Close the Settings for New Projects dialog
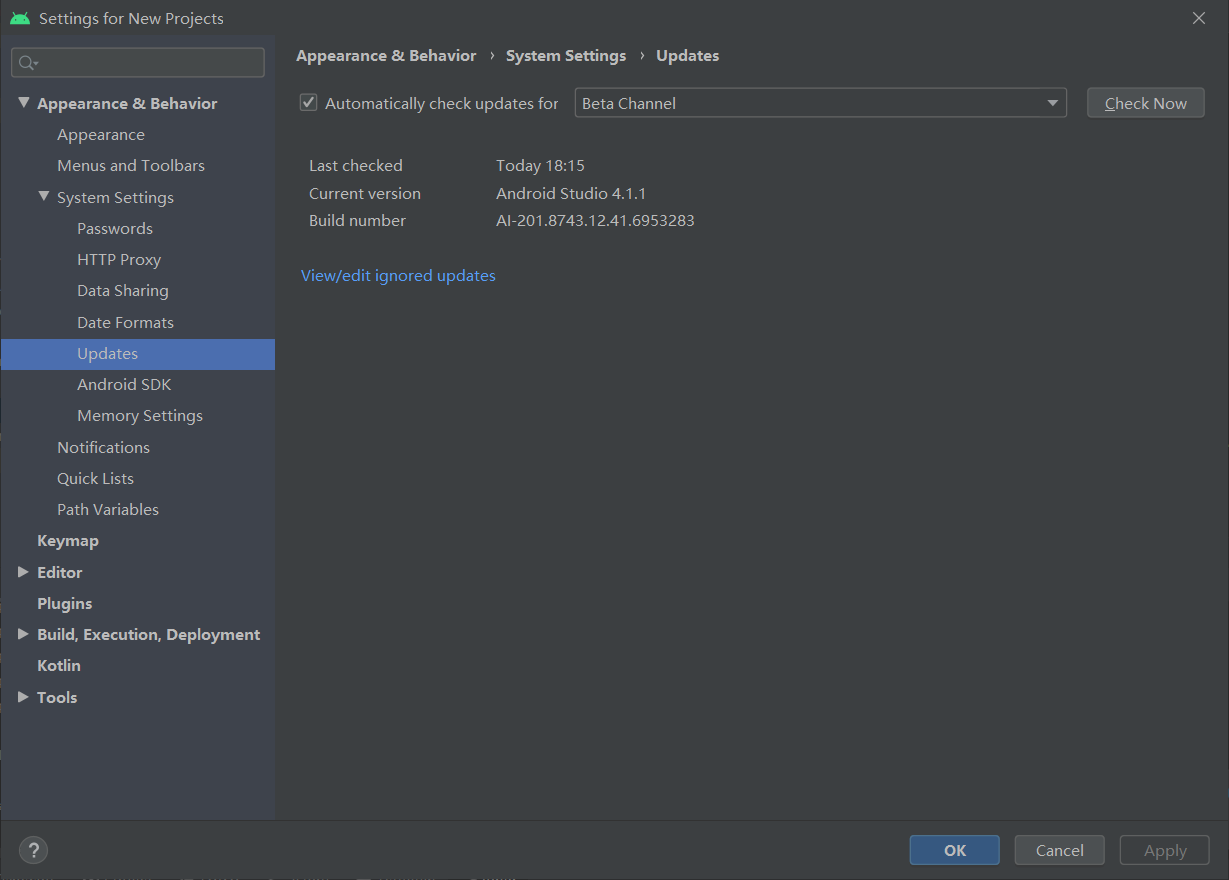The image size is (1229, 880). pos(1199,18)
